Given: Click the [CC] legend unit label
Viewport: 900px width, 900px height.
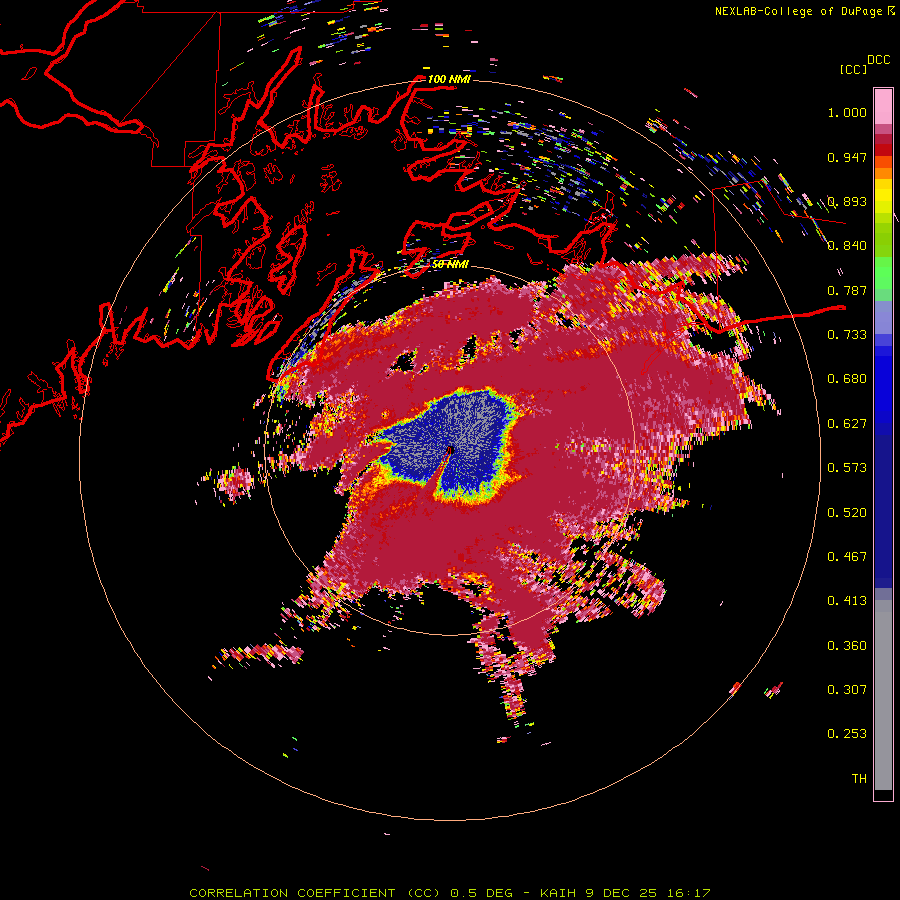Looking at the screenshot, I should point(853,69).
